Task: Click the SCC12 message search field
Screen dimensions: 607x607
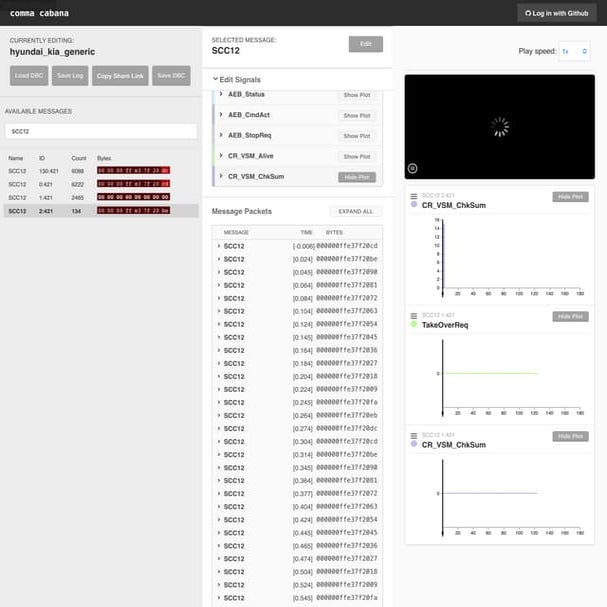Action: pyautogui.click(x=100, y=131)
